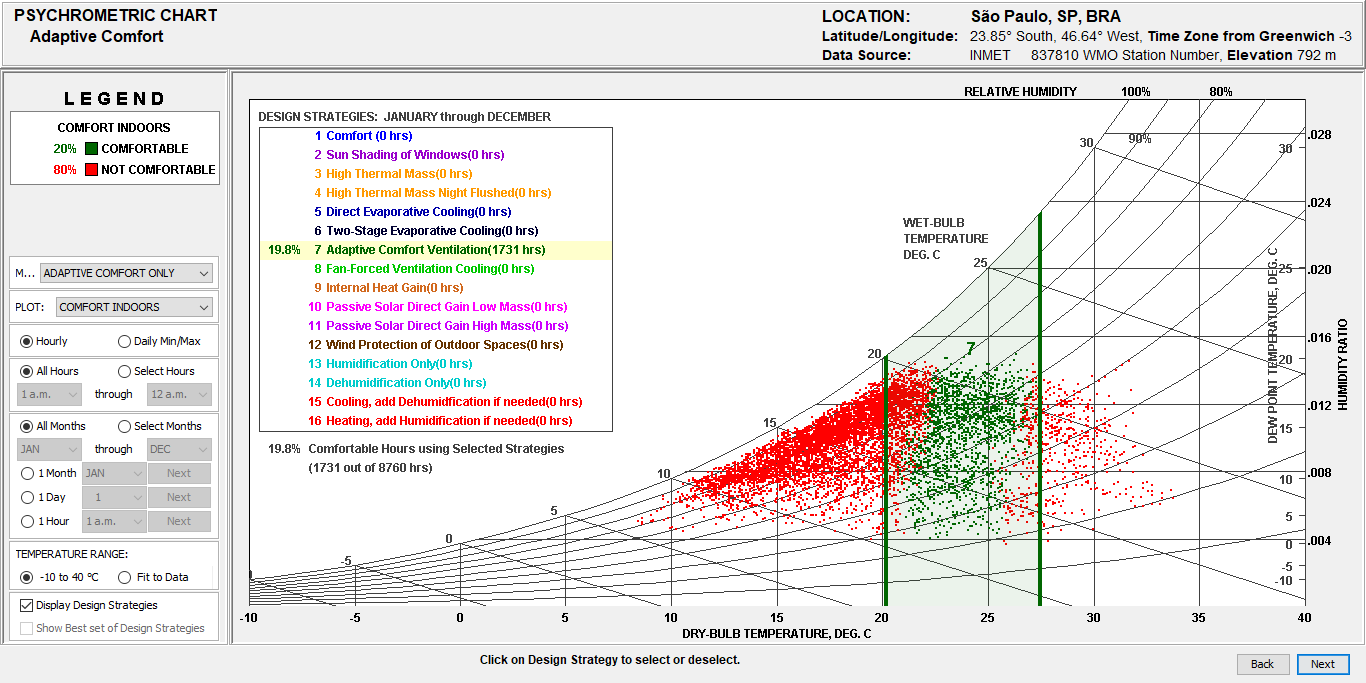Choose Fit to Data temperature range
The height and width of the screenshot is (683, 1366).
click(x=125, y=577)
